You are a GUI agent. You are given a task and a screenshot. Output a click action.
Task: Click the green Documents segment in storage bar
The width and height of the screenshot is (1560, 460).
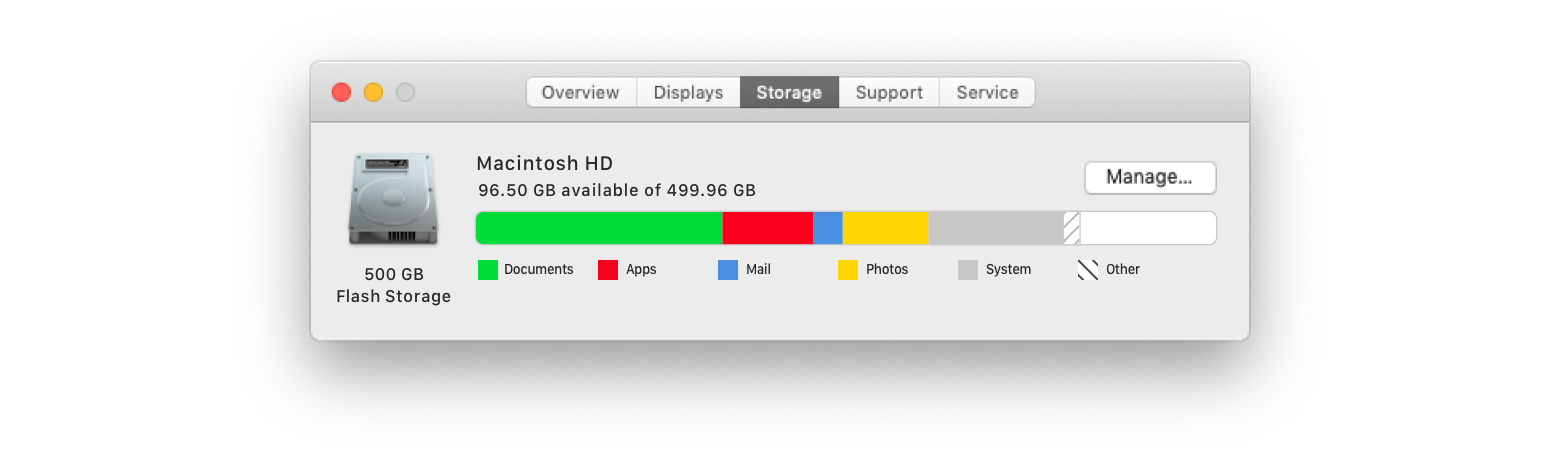pos(599,228)
